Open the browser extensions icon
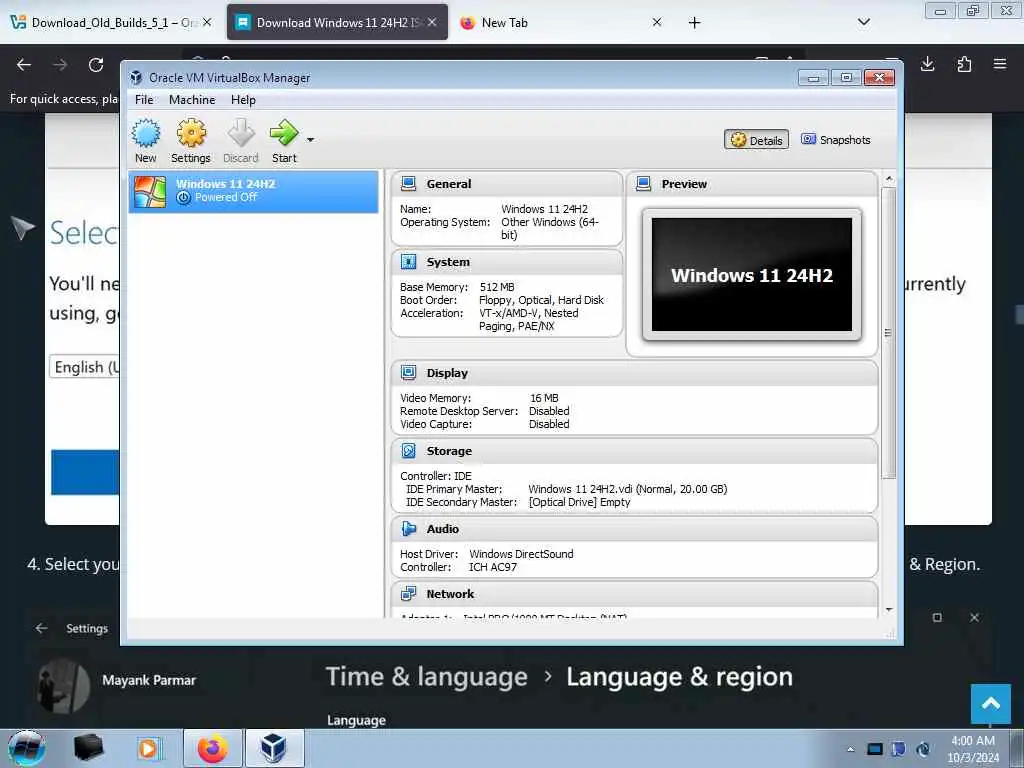 tap(964, 64)
